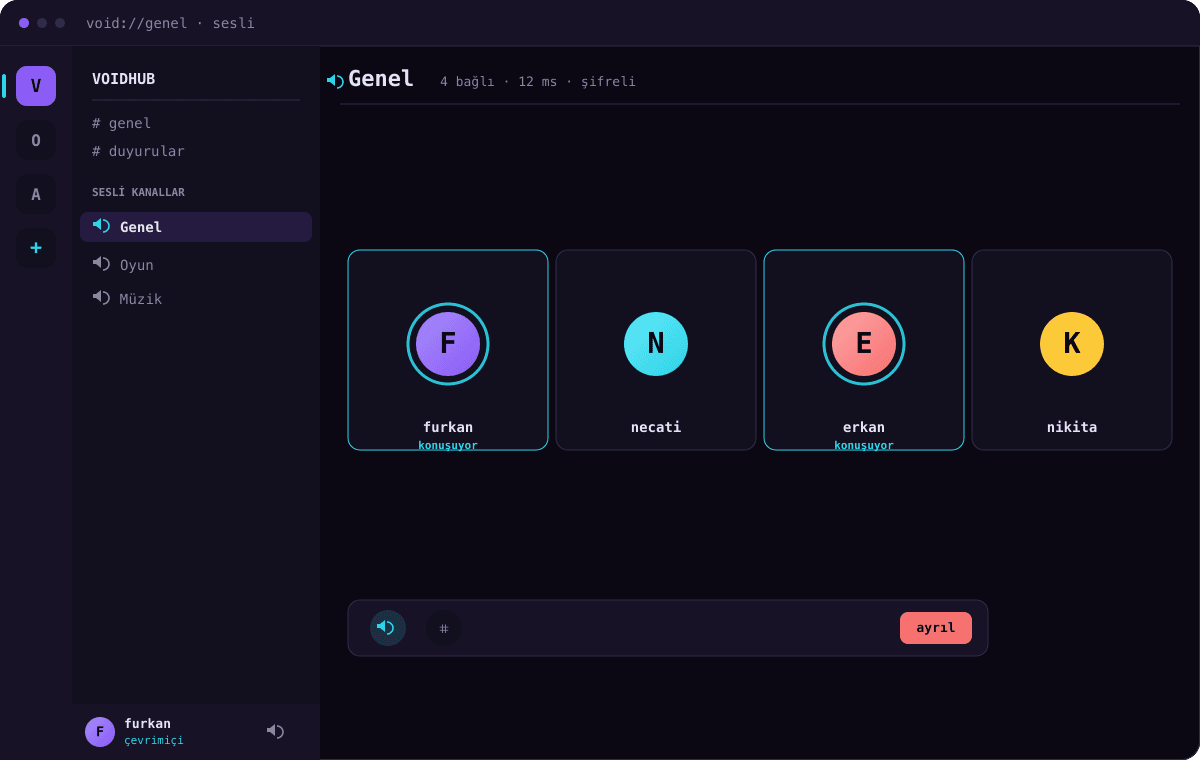Click erkan's pink E avatar

click(x=864, y=344)
